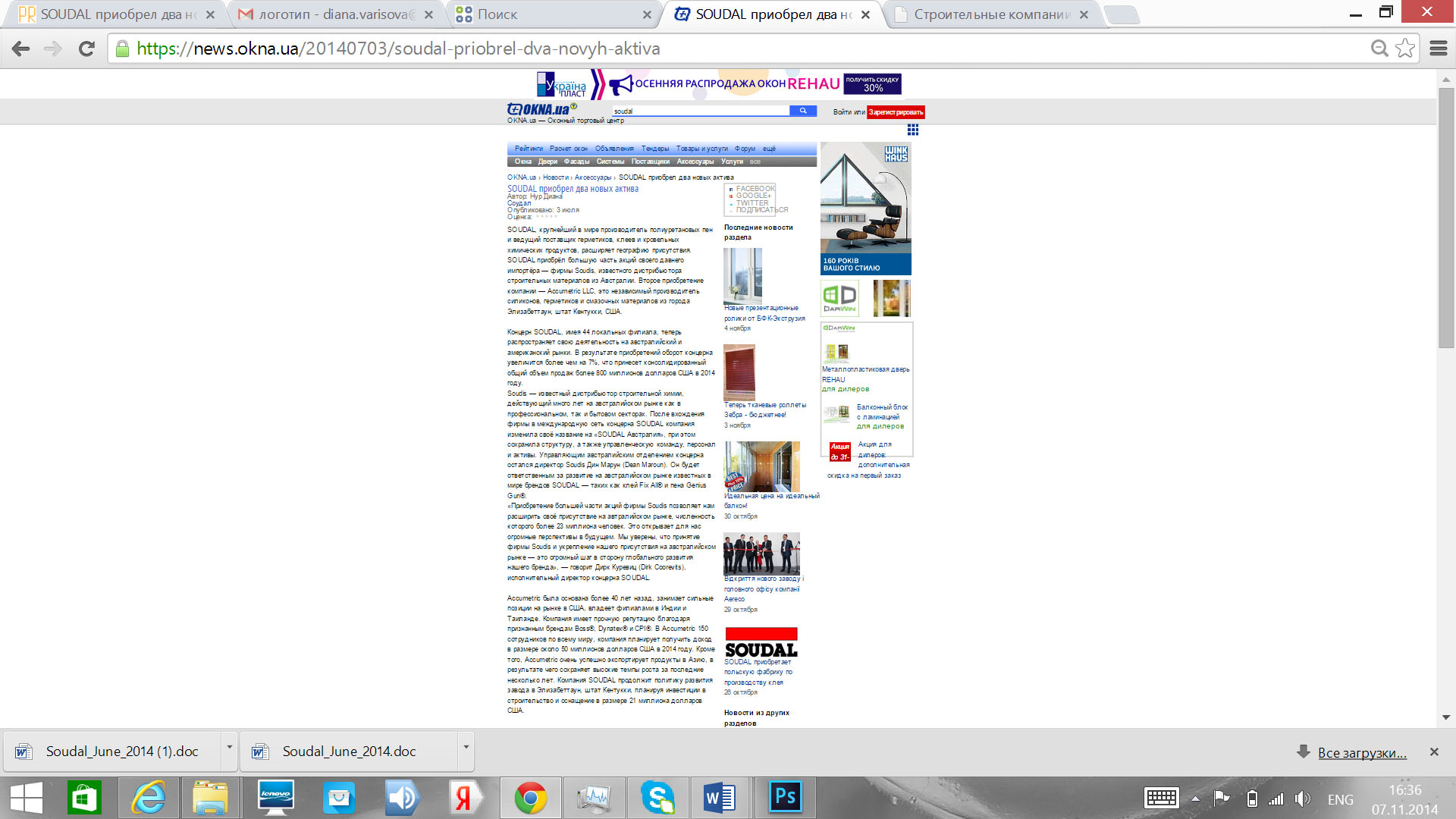The width and height of the screenshot is (1456, 819).
Task: Open Yandex browser from the taskbar
Action: (x=464, y=798)
